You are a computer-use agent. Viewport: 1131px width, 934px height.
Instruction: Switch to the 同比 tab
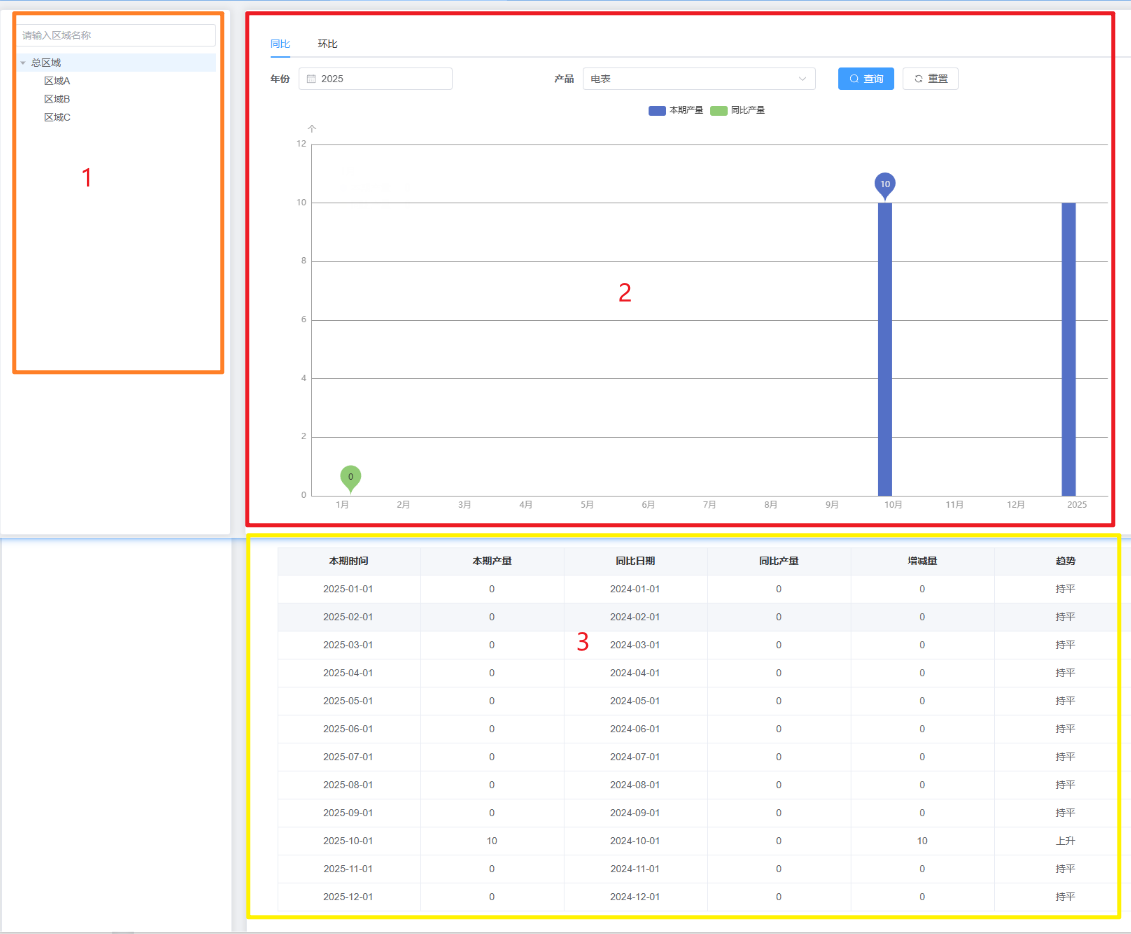(x=280, y=44)
